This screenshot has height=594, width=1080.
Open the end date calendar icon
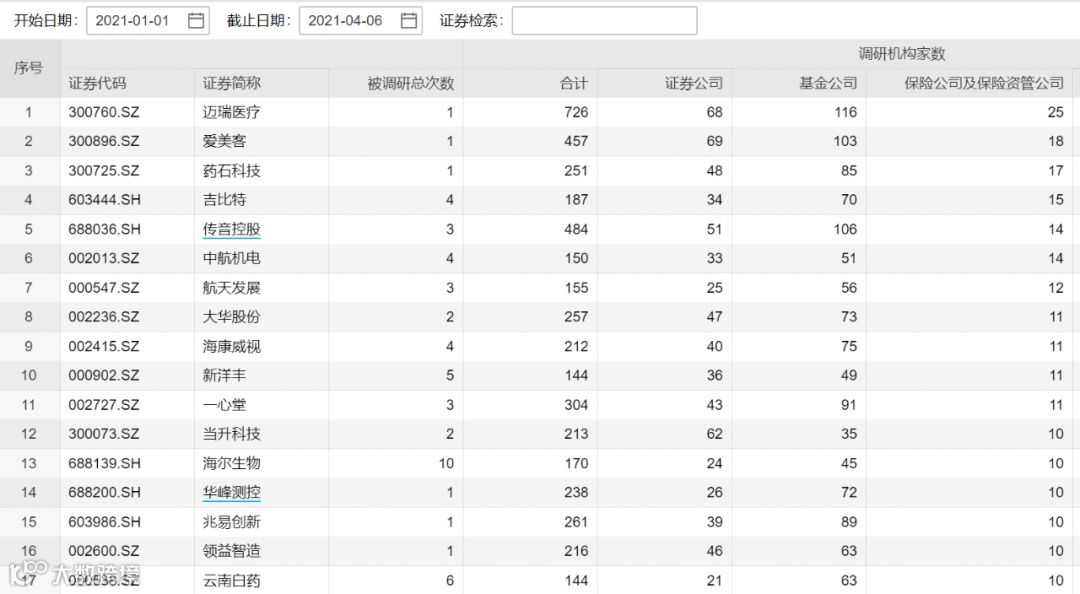click(408, 21)
